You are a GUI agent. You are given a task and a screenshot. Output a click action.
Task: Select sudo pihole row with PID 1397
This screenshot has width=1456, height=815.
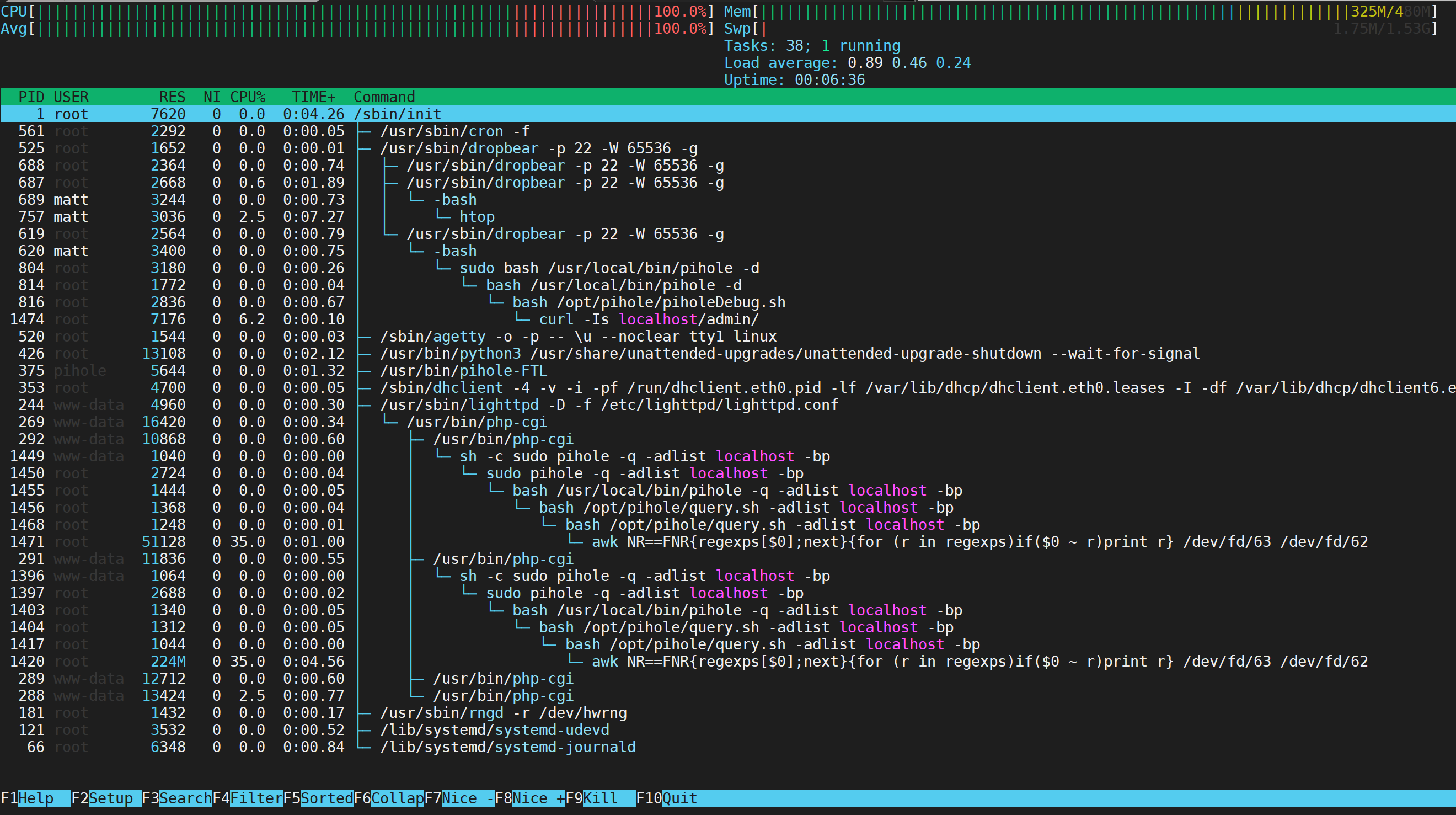[x=728, y=593]
